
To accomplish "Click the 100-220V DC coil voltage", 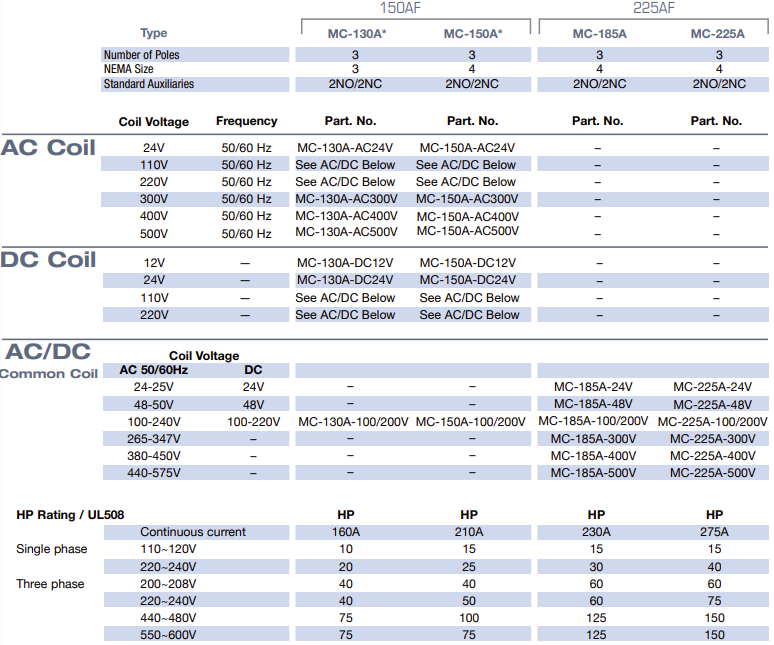I will click(x=253, y=422).
